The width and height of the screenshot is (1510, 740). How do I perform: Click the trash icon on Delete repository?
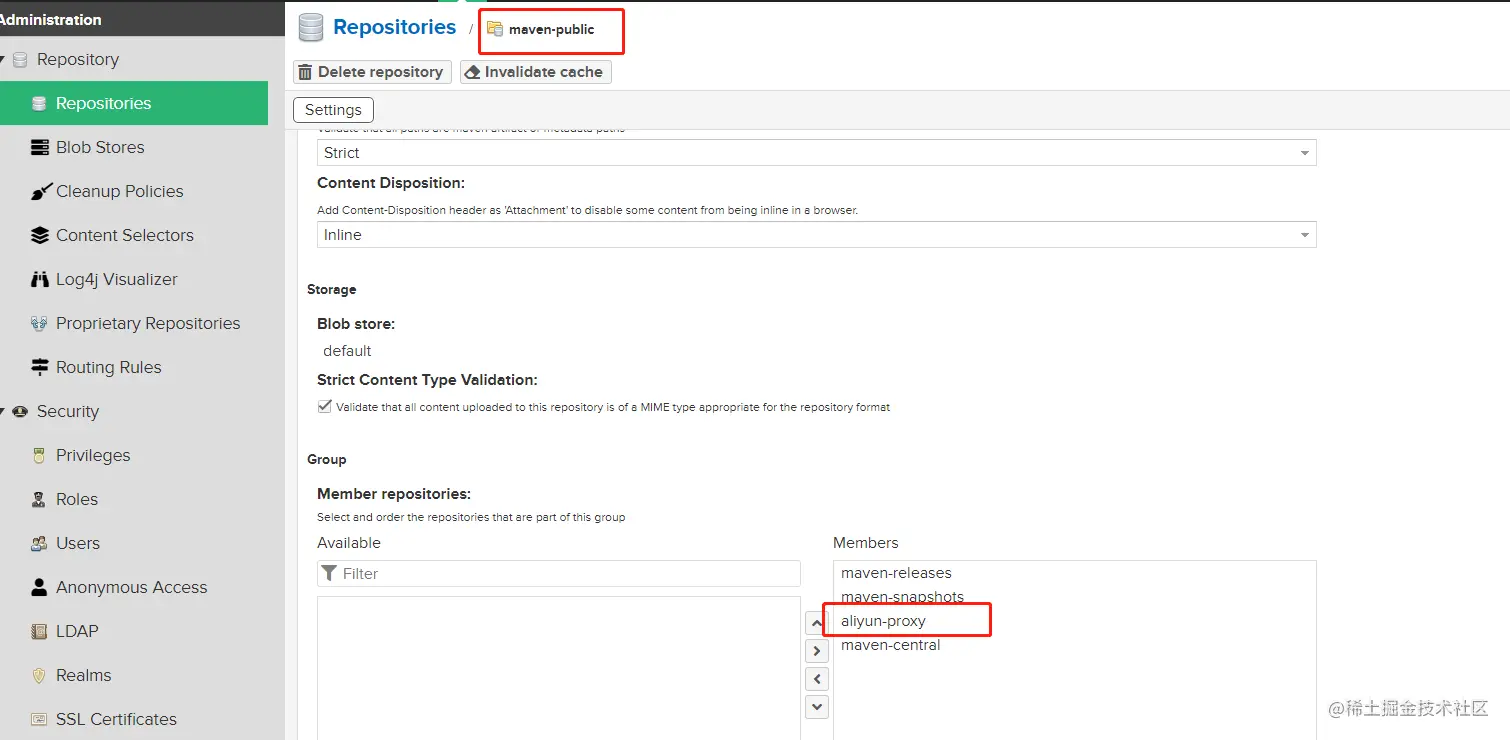[x=305, y=72]
